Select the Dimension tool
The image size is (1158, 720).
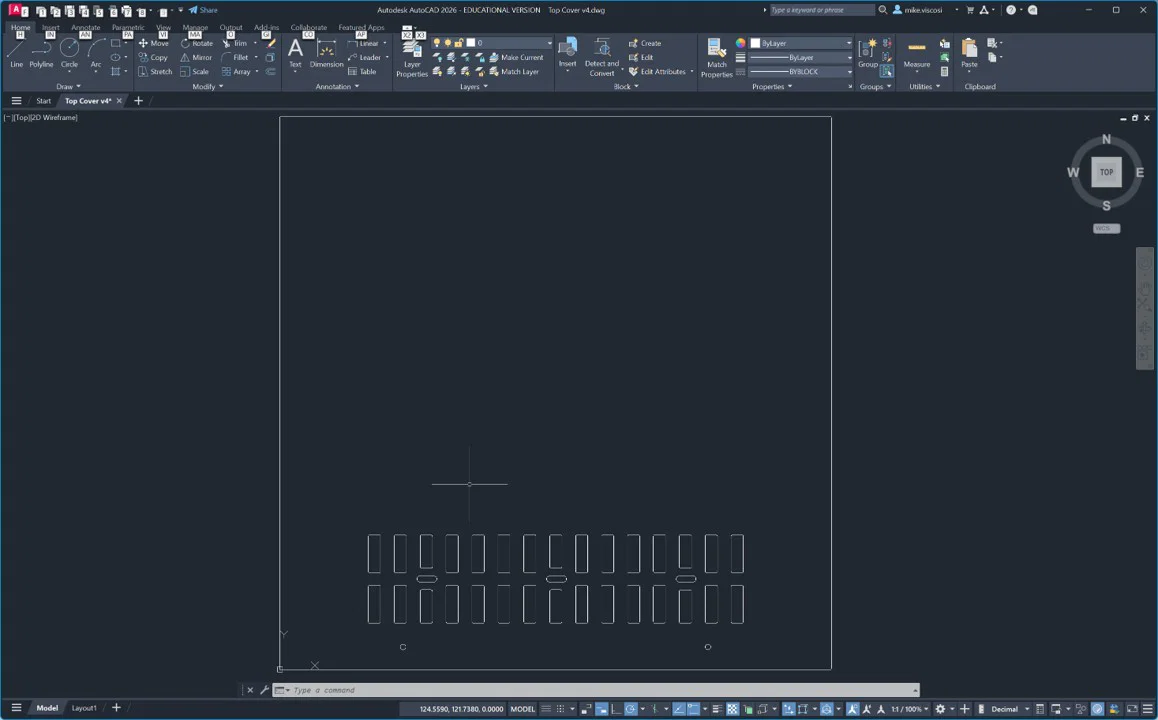click(326, 53)
